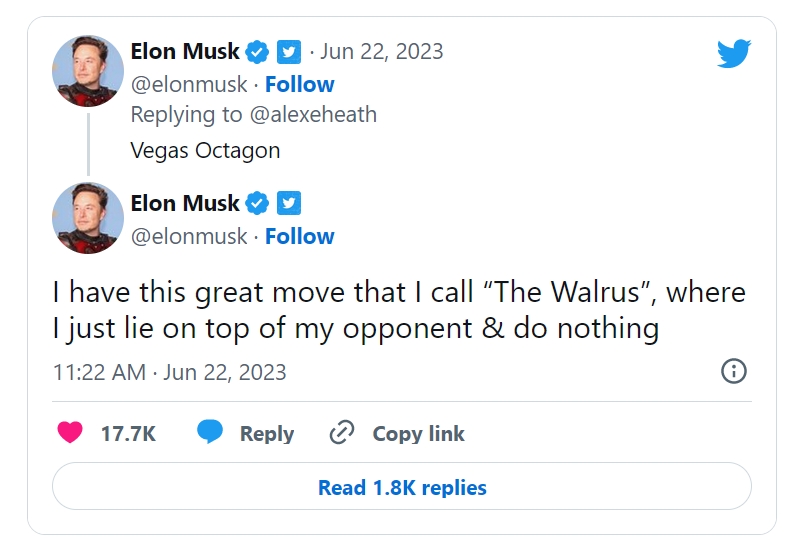Screen dimensions: 801x559
Task: Click the Copy link text
Action: [418, 433]
